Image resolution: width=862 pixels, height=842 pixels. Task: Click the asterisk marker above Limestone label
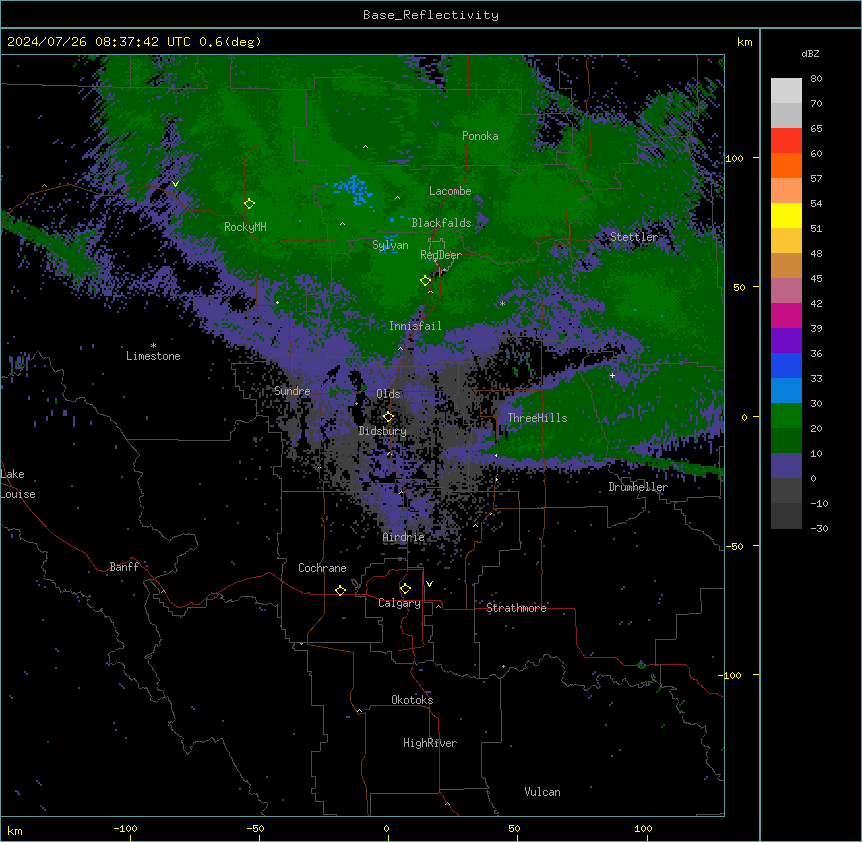pyautogui.click(x=153, y=346)
